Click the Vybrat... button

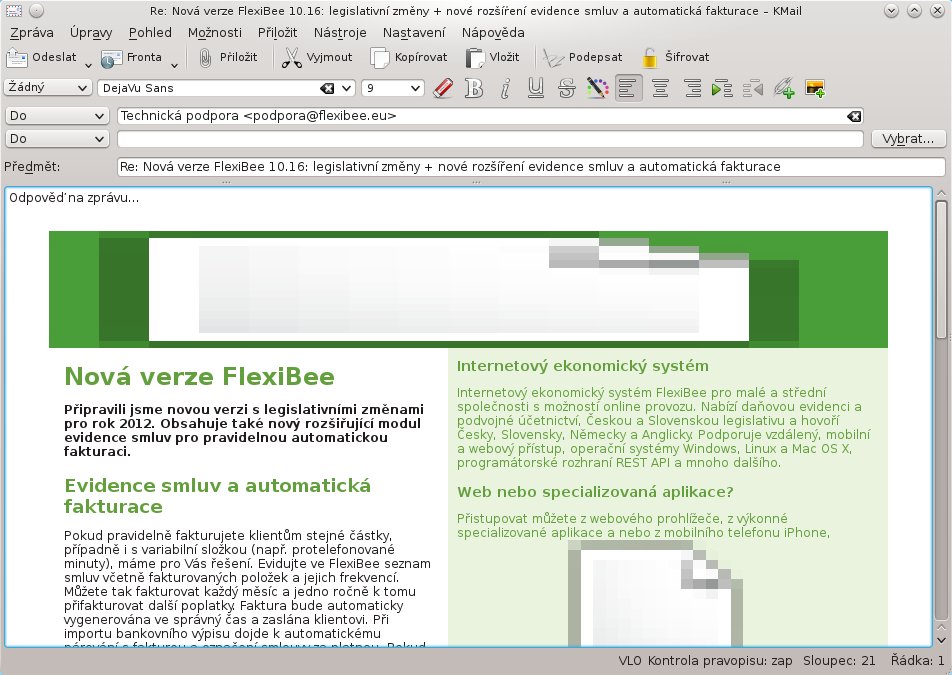coord(907,139)
